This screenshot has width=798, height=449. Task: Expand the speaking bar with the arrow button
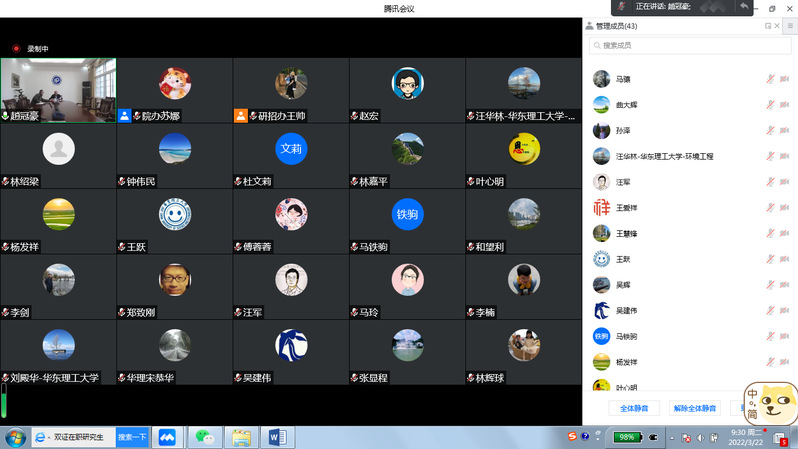(x=743, y=7)
